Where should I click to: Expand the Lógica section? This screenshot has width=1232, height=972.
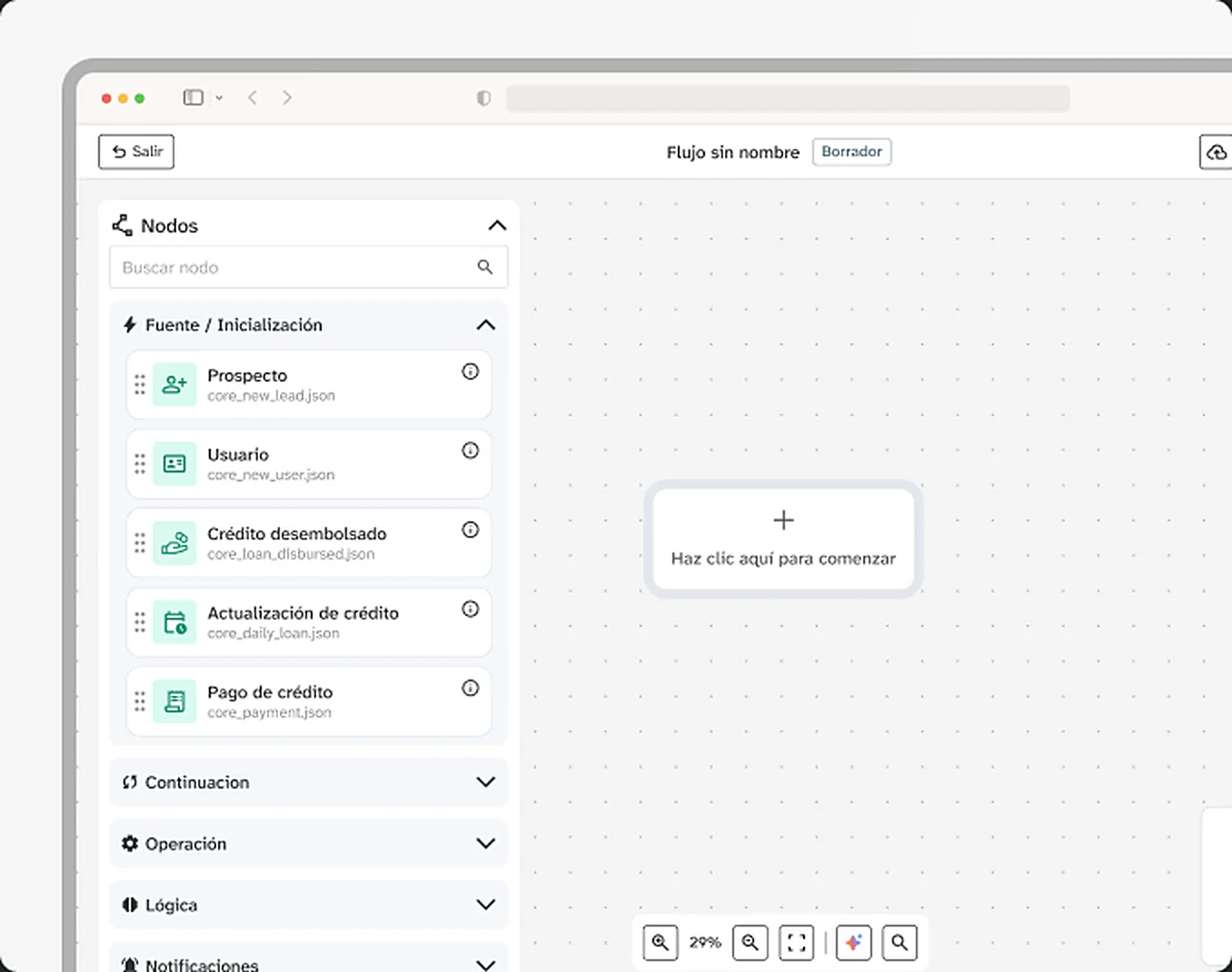coord(486,905)
